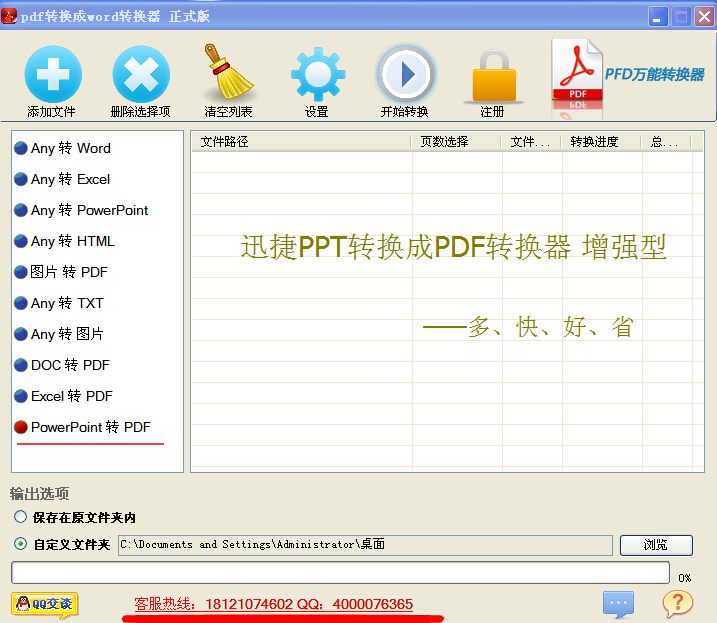Viewport: 717px width, 623px height.
Task: Select 图片 转 PDF conversion mode
Action: 61,272
